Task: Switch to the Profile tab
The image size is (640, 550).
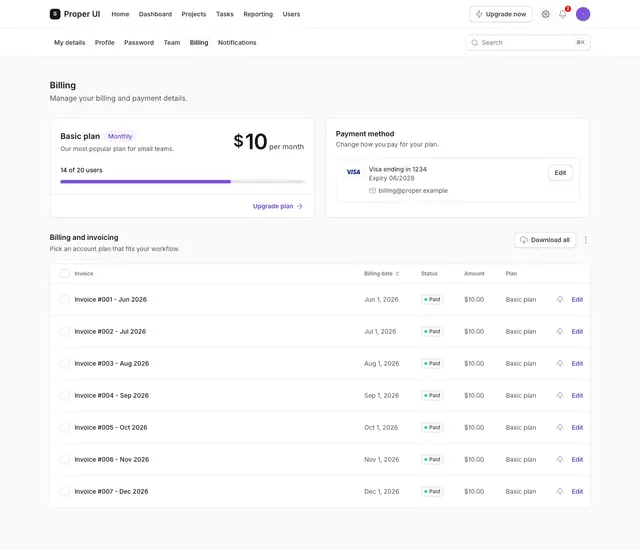Action: [x=104, y=42]
